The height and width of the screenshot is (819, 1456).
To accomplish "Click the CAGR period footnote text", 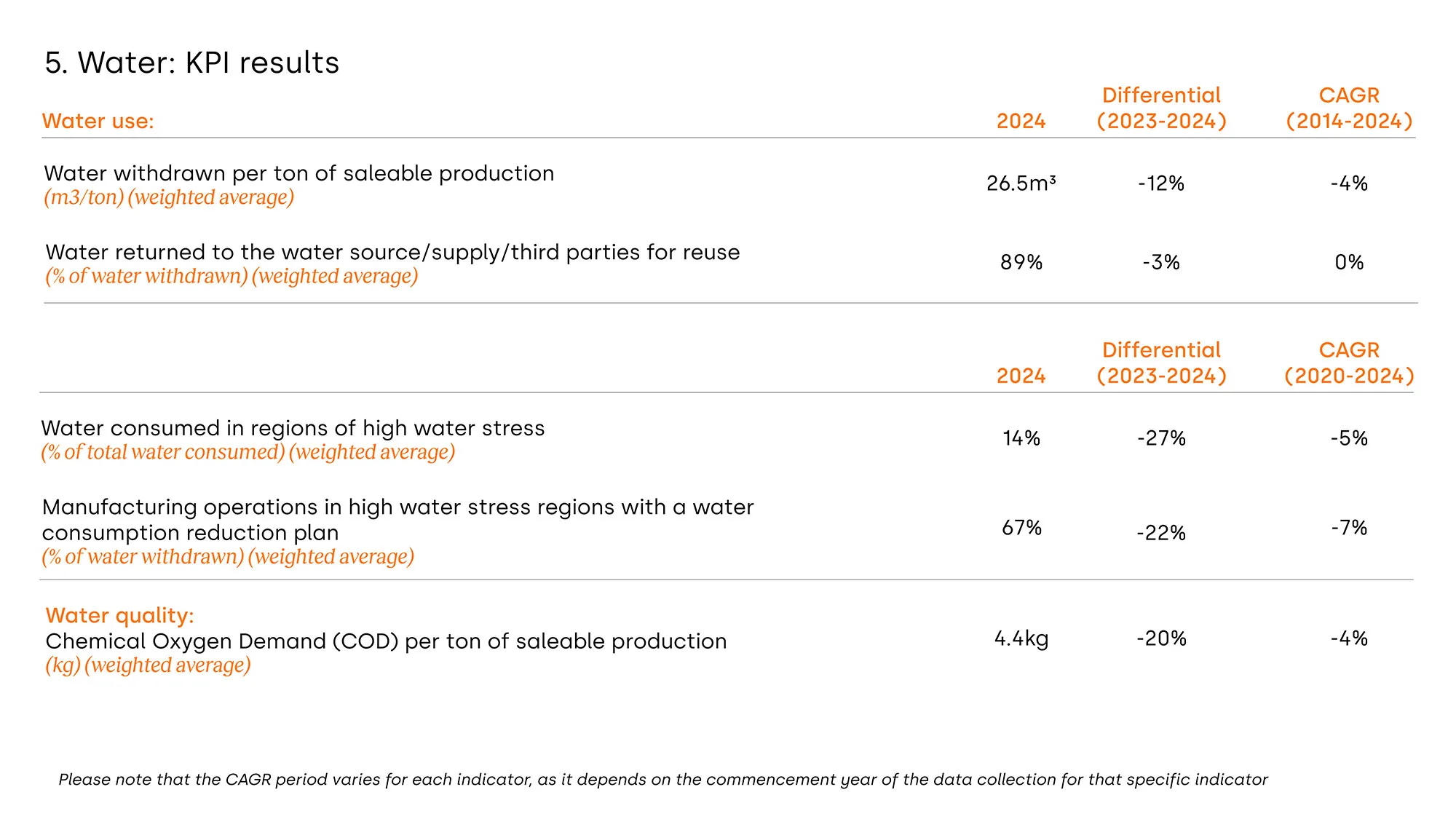I will 662,780.
